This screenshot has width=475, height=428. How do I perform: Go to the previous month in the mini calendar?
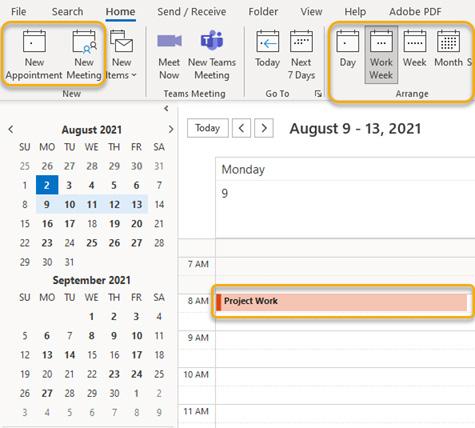pyautogui.click(x=11, y=129)
